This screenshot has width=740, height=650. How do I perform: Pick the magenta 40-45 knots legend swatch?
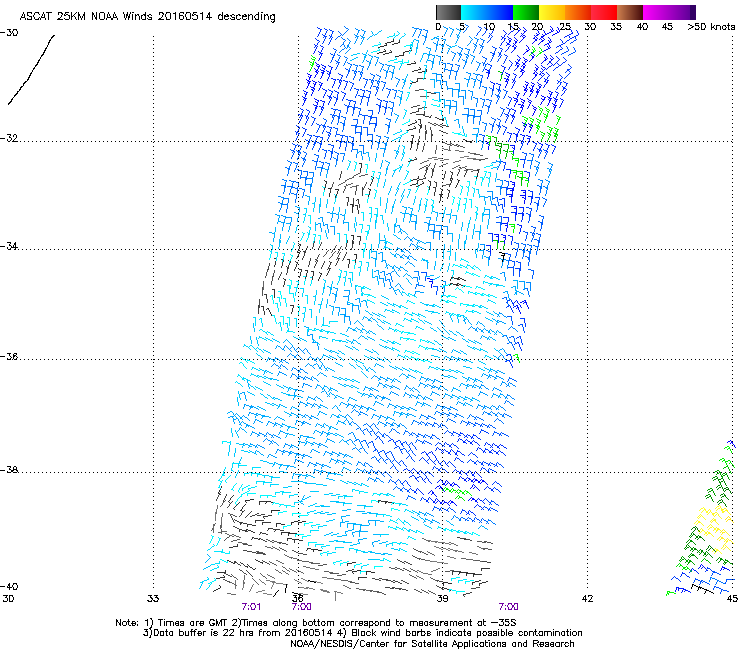tap(656, 12)
